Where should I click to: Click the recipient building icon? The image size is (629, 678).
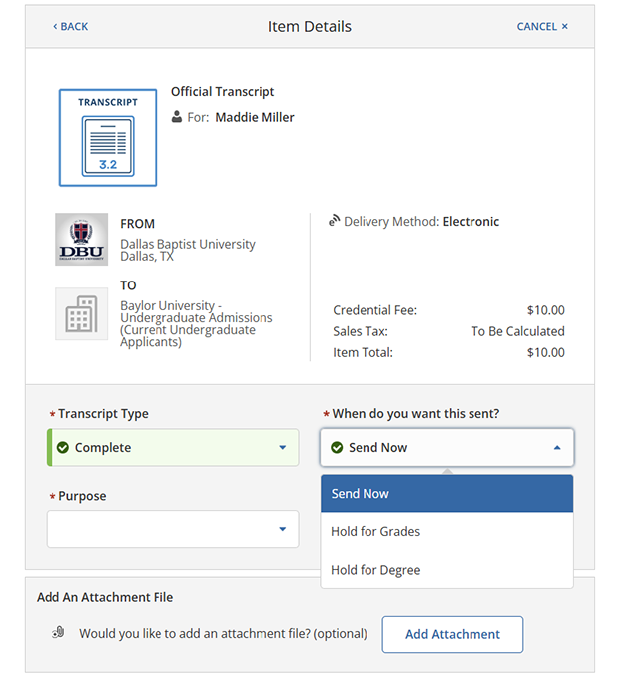click(81, 313)
